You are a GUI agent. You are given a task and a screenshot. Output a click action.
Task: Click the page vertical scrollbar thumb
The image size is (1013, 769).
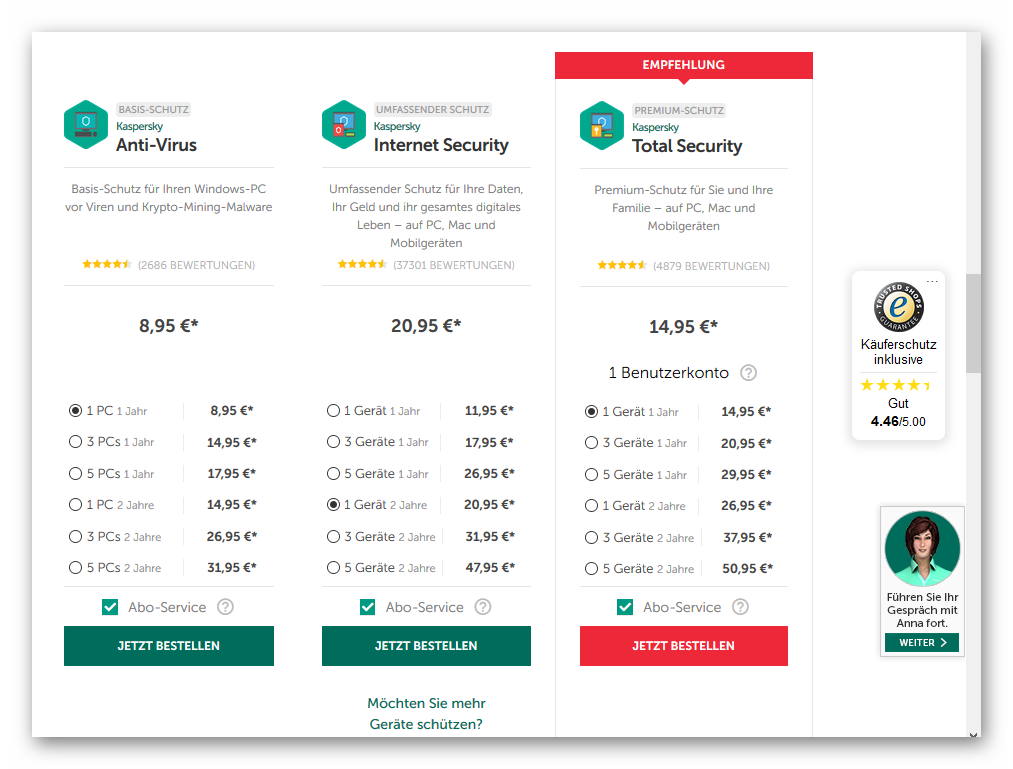click(x=973, y=323)
